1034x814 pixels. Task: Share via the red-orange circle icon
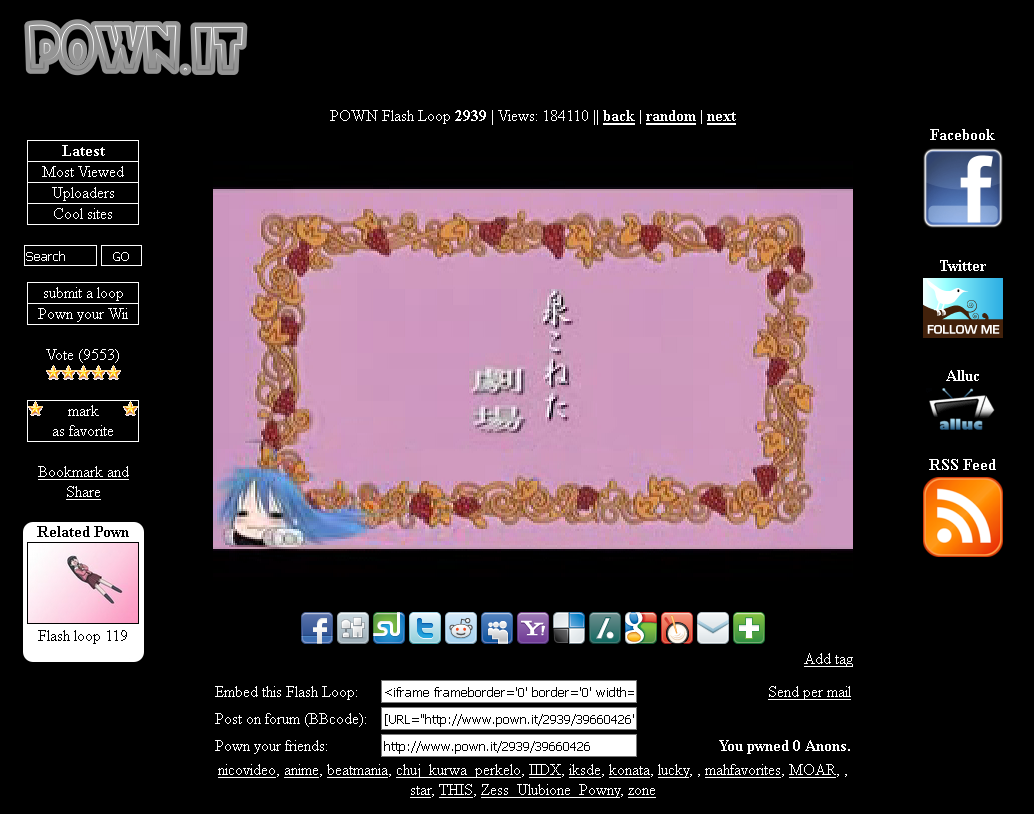pos(677,628)
